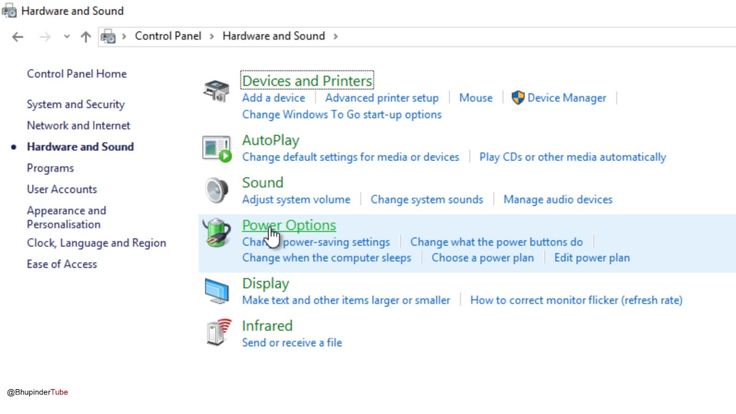Click the Sound speaker icon
The image size is (736, 414).
pyautogui.click(x=217, y=190)
